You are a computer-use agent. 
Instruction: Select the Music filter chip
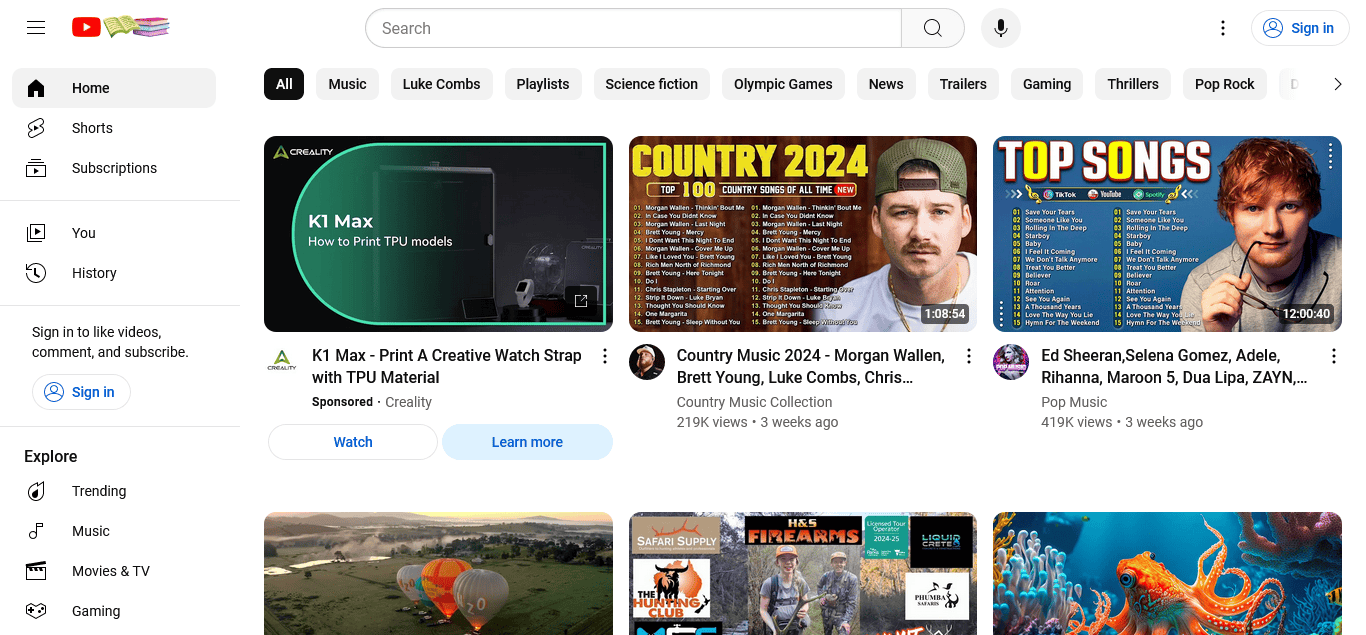347,84
